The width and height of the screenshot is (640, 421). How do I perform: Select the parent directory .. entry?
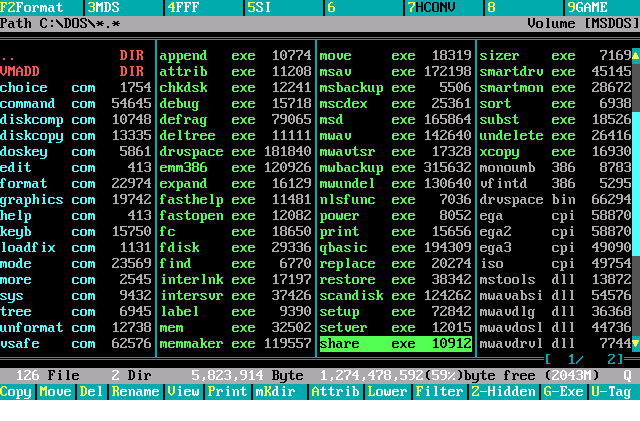pyautogui.click(x=76, y=55)
